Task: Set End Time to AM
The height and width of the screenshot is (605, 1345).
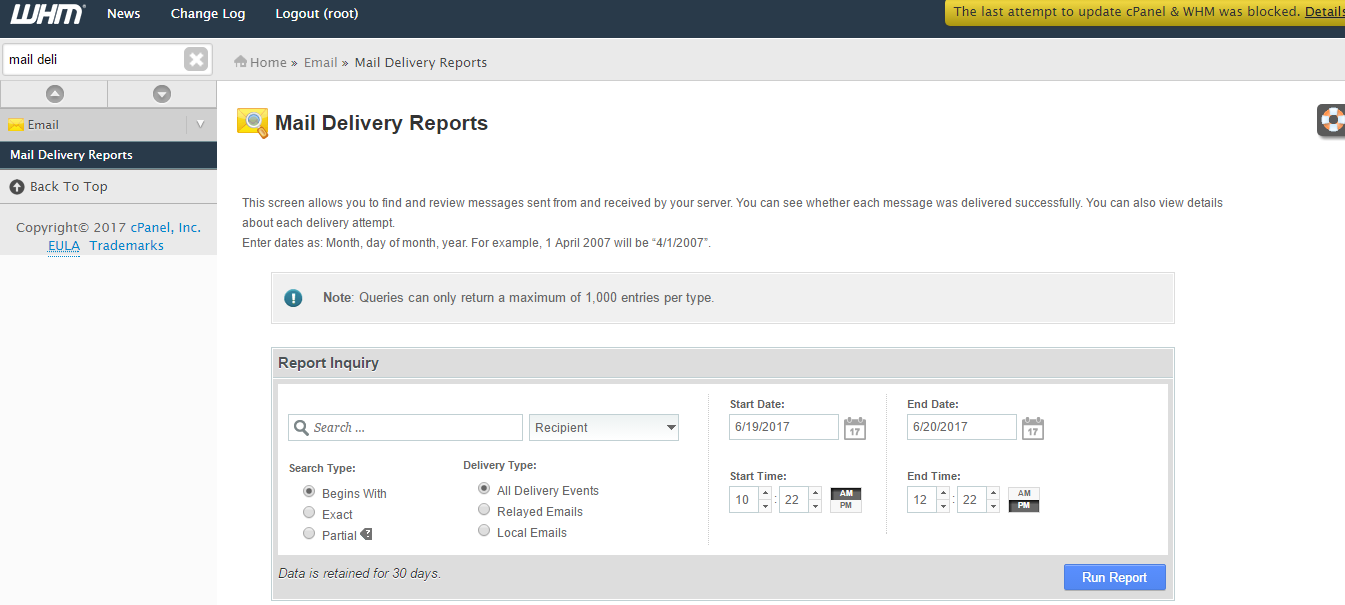Action: click(x=1024, y=494)
